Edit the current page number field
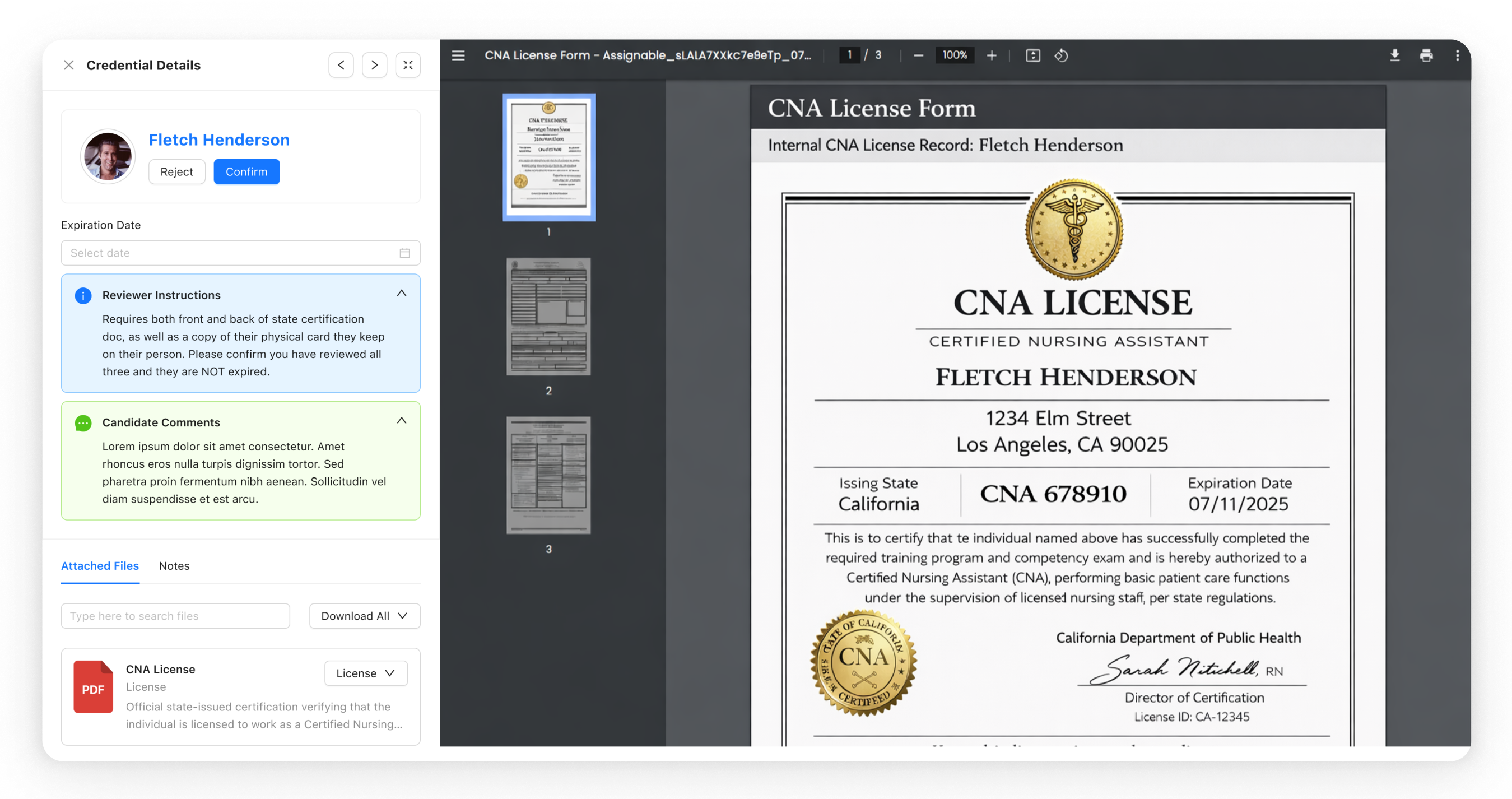The height and width of the screenshot is (799, 1512). [x=849, y=55]
